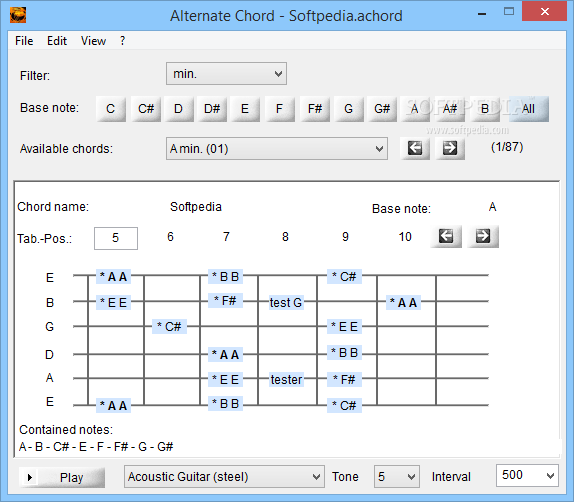Click * E E on B string fret 5

[x=113, y=302]
